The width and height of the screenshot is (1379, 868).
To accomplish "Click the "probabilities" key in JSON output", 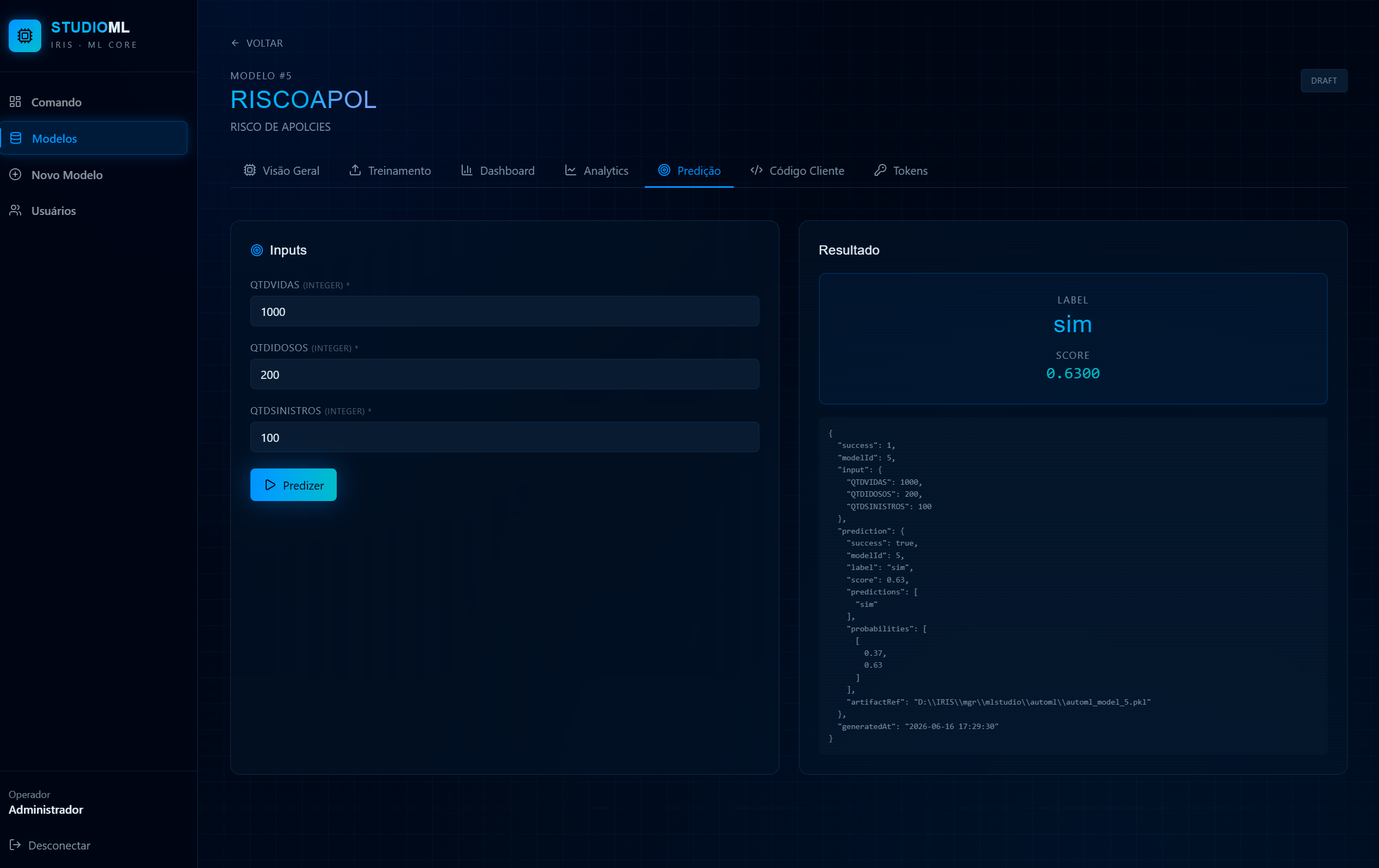I will 882,629.
